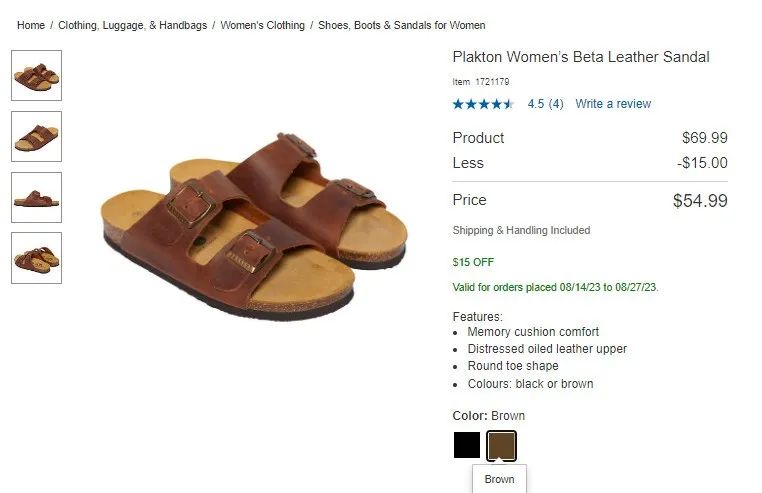Open Shoes, Boots & Sandals for Women breadcrumb
762x493 pixels.
click(x=401, y=25)
